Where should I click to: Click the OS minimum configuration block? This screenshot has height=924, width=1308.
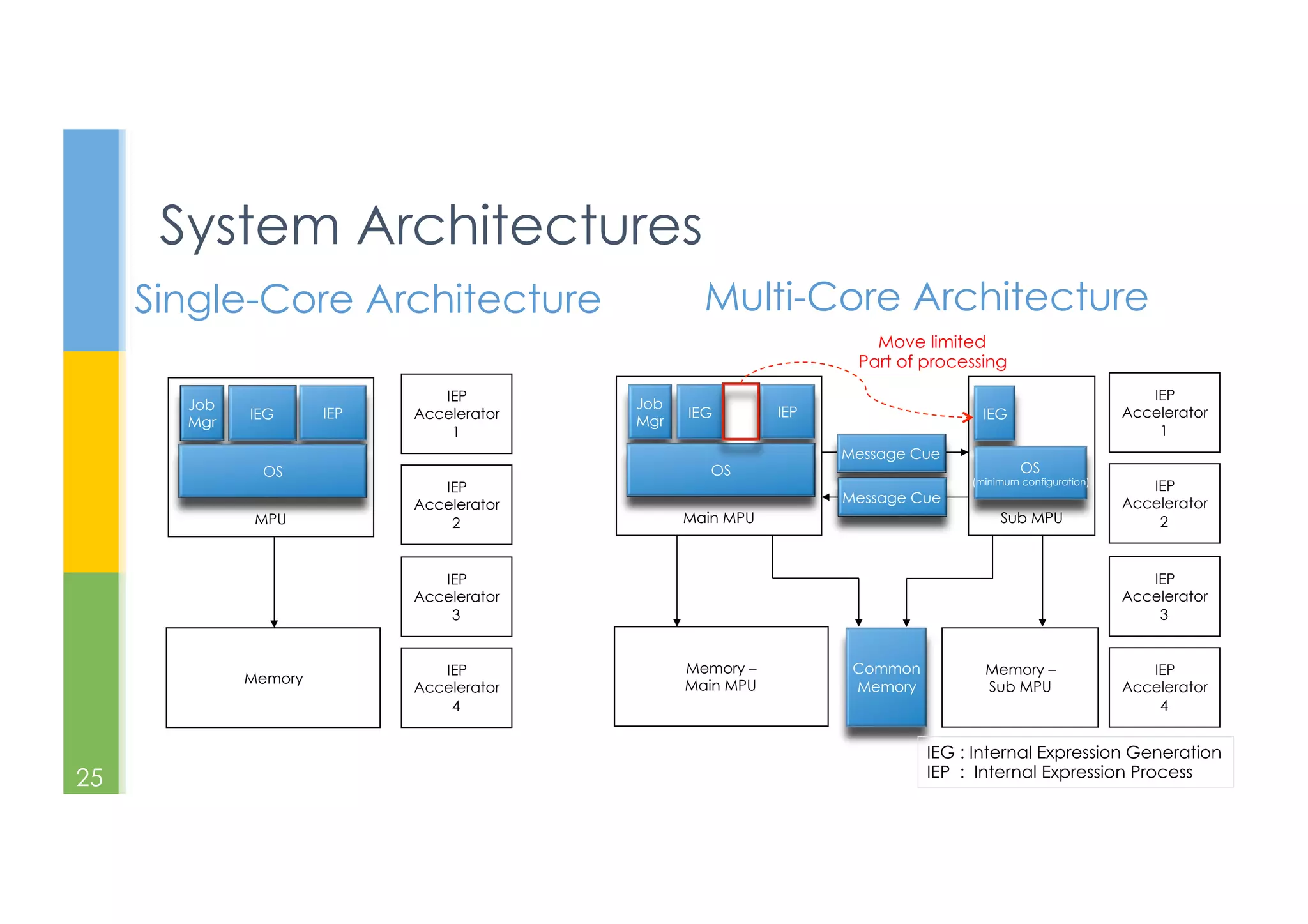tap(1030, 473)
